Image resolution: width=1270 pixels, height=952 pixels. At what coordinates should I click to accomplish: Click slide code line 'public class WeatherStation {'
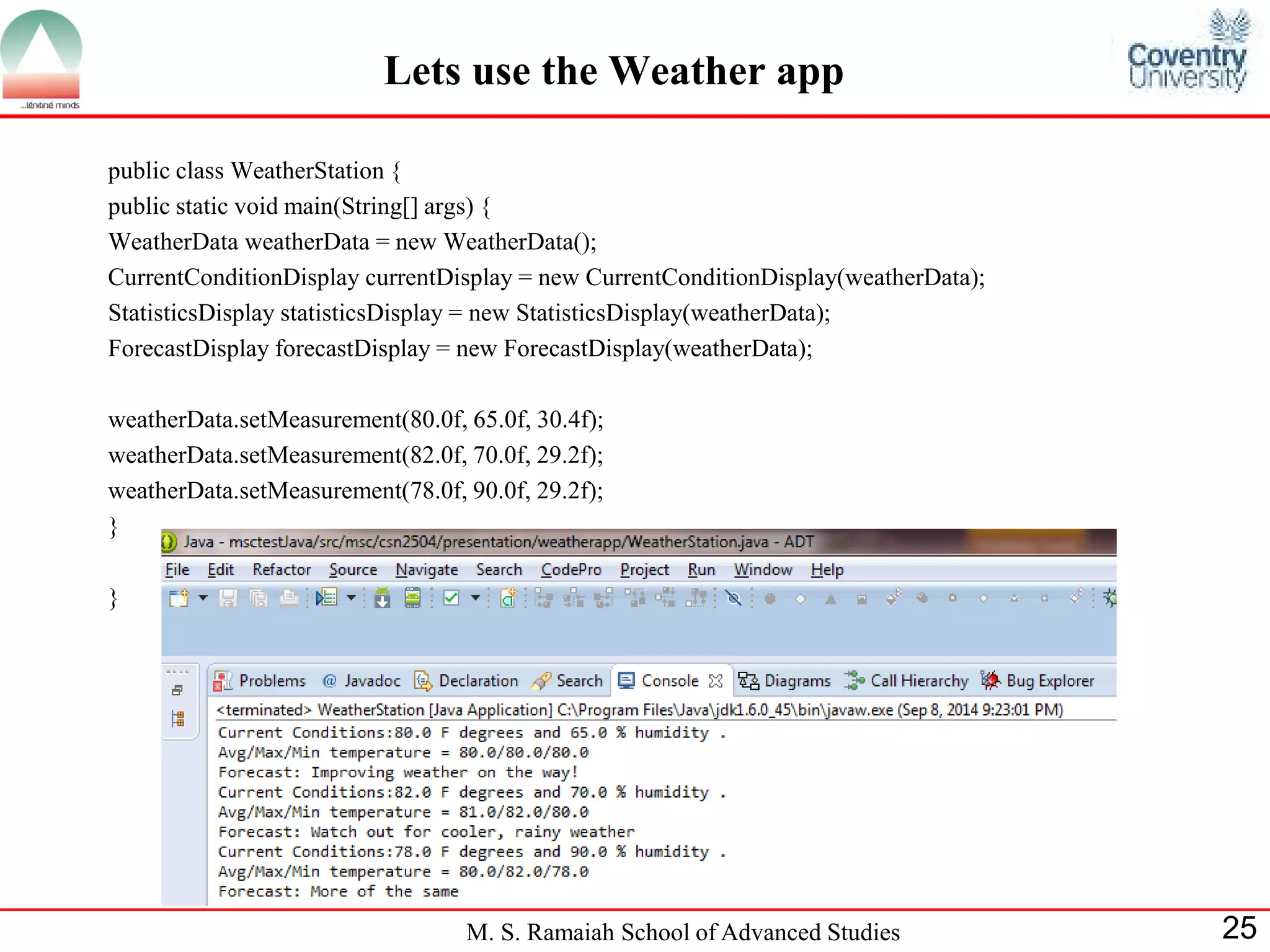255,171
